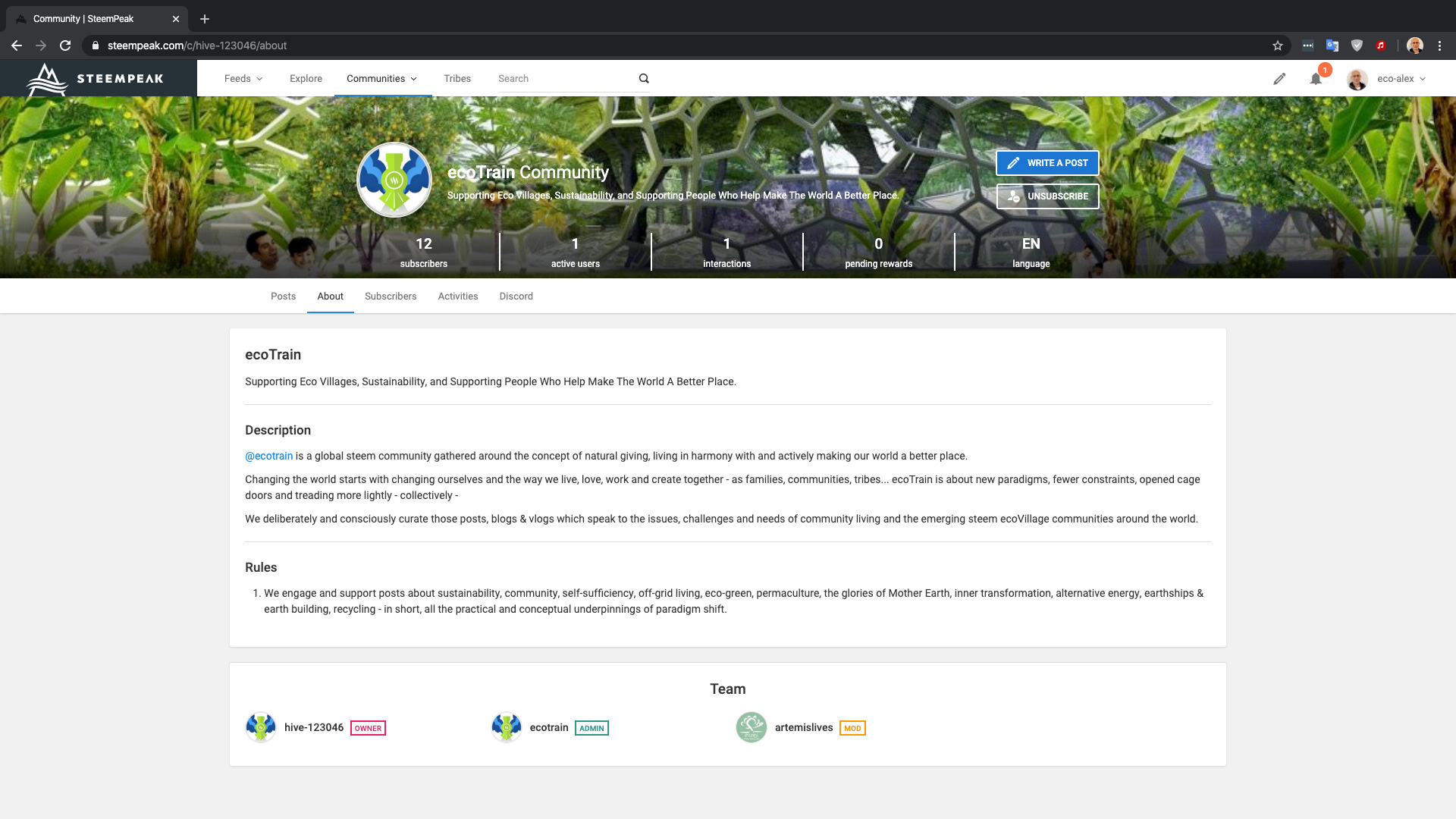Click the UNSUBSCRIBE button

point(1047,196)
